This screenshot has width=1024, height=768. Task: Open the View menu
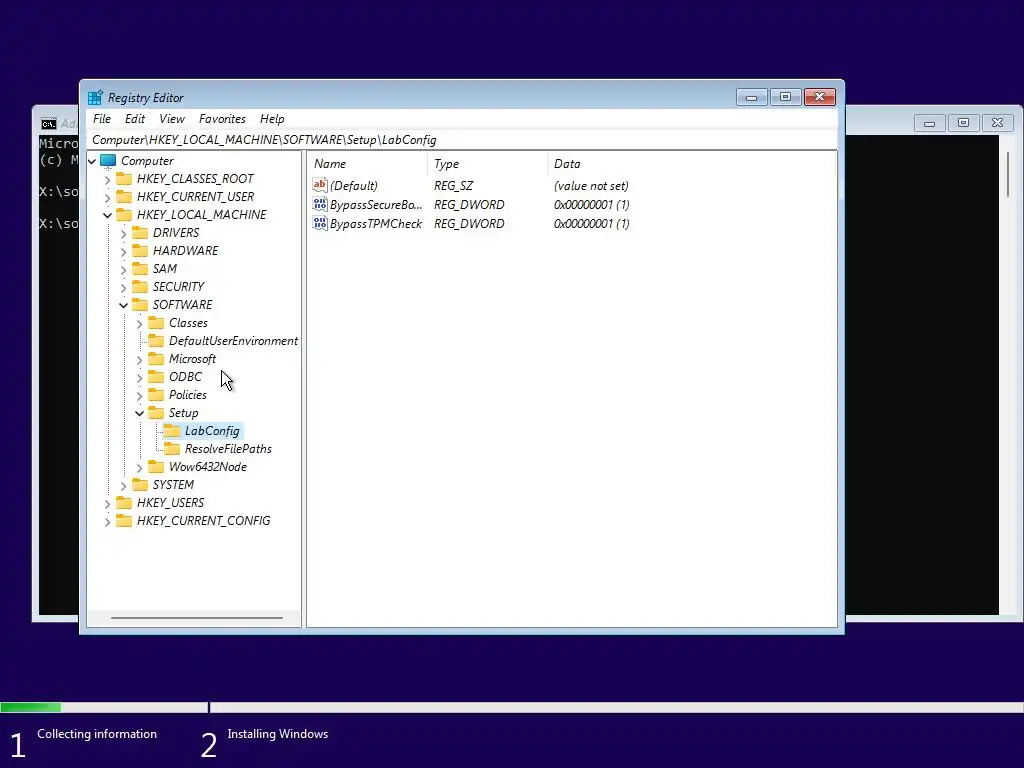click(172, 118)
